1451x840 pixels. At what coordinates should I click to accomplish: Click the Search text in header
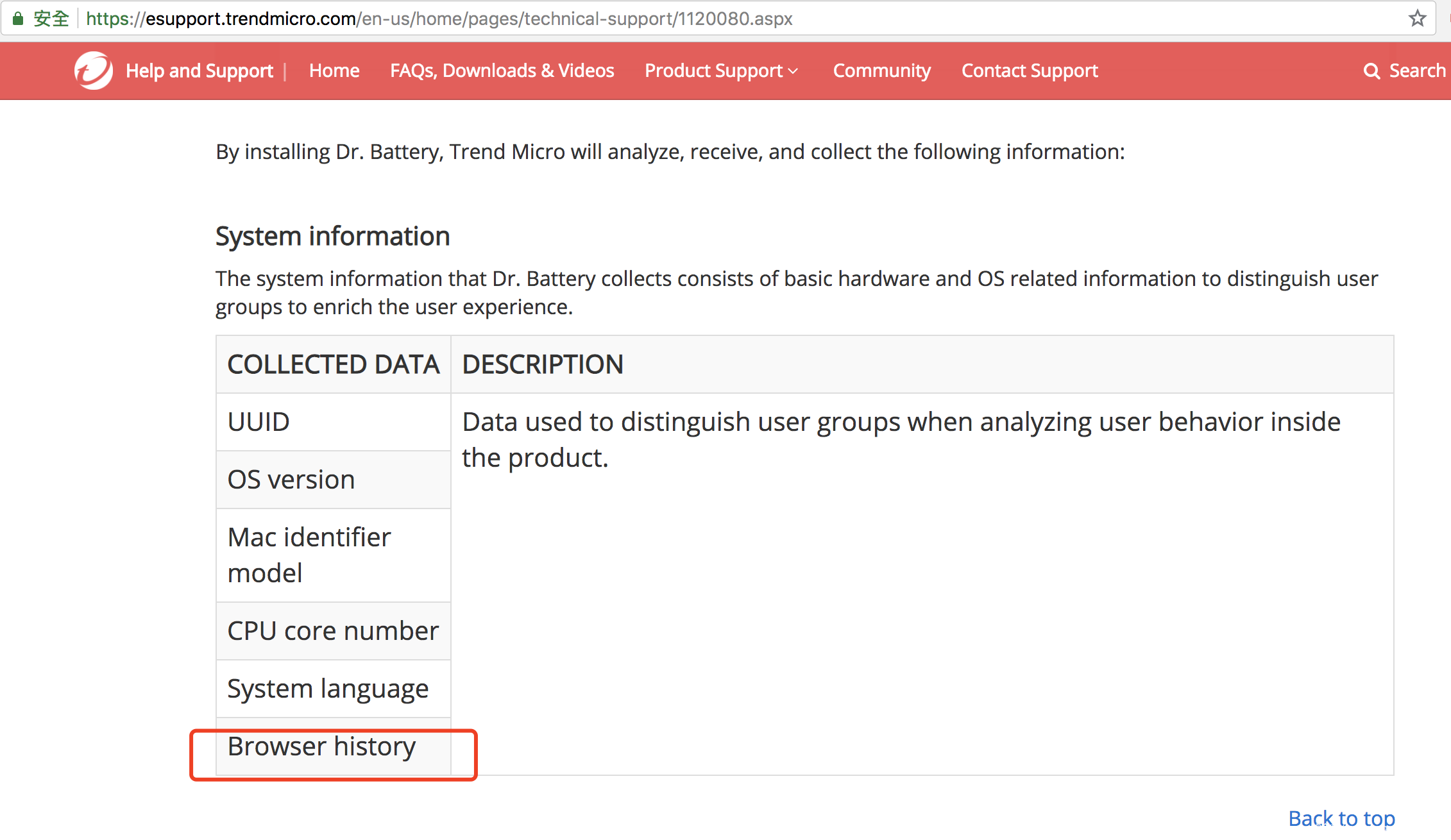(1417, 71)
